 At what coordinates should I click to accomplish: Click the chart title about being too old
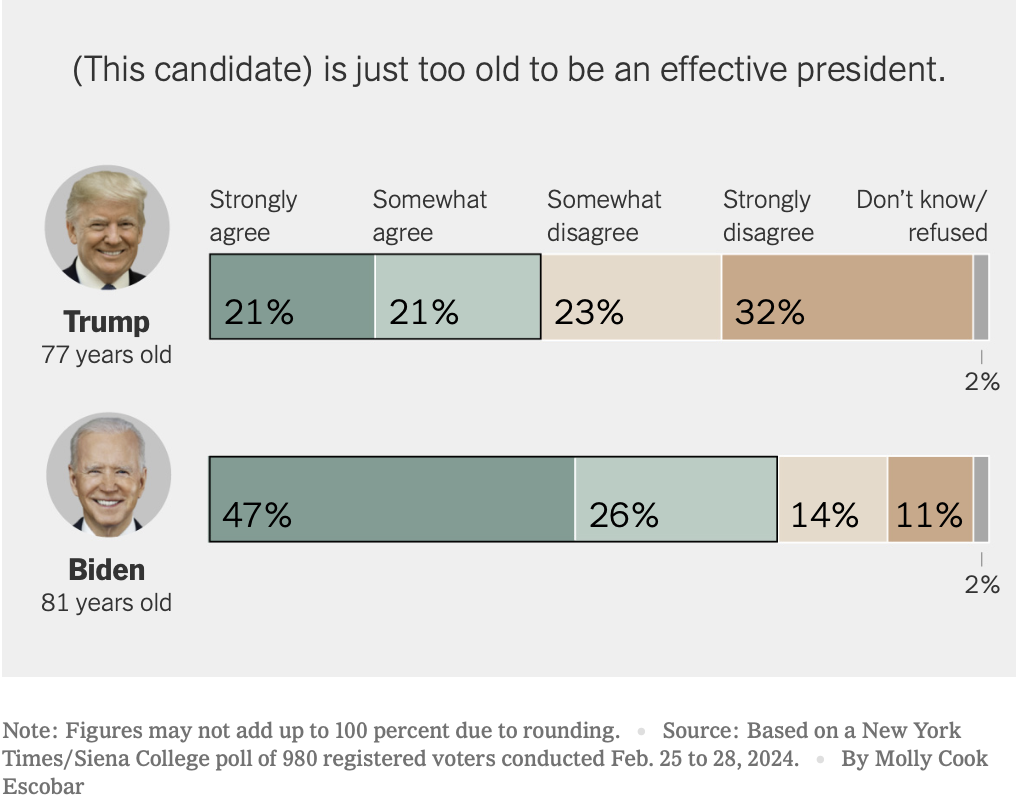coord(508,70)
